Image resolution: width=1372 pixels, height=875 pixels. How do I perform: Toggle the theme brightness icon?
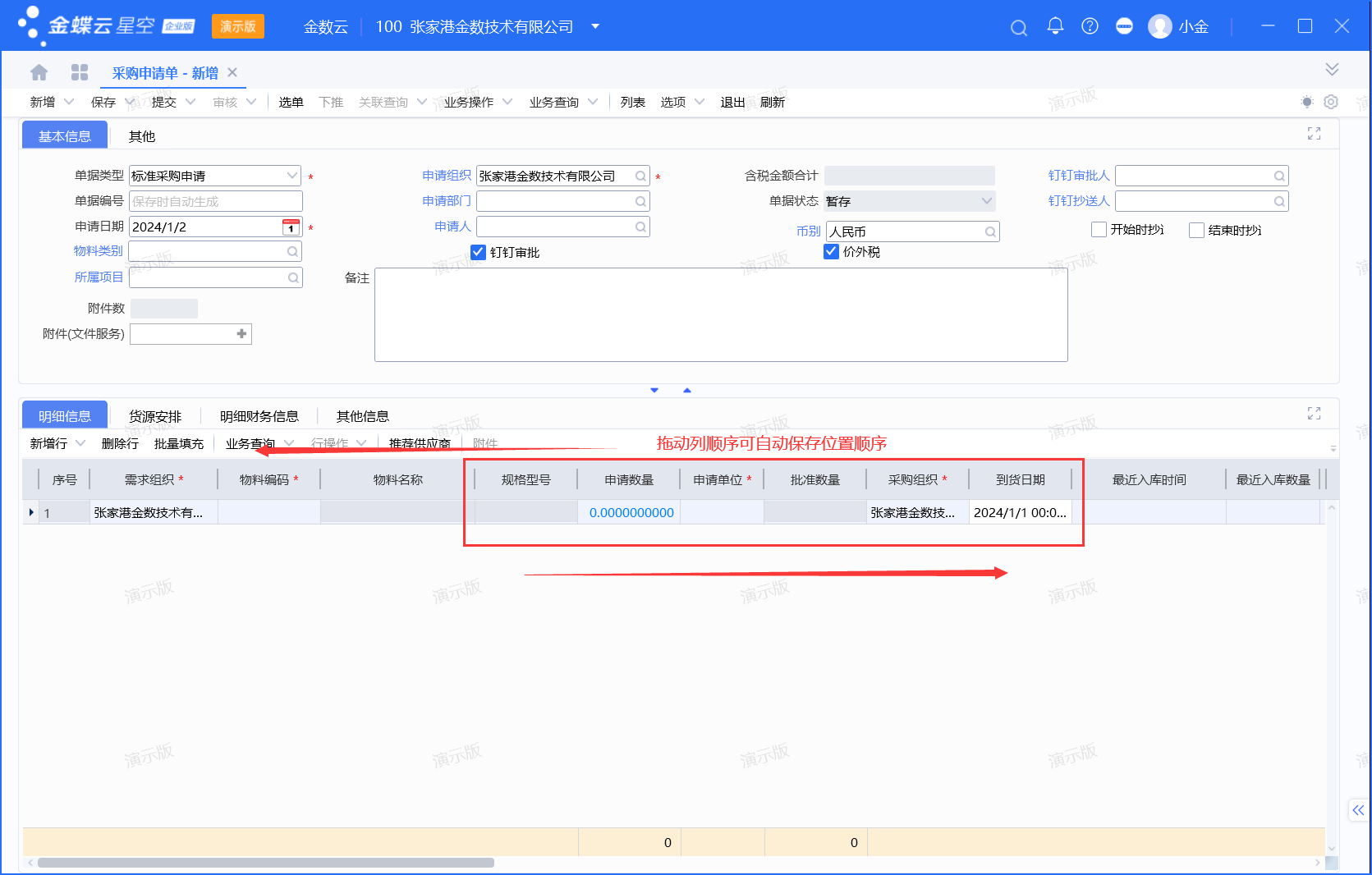point(1307,102)
